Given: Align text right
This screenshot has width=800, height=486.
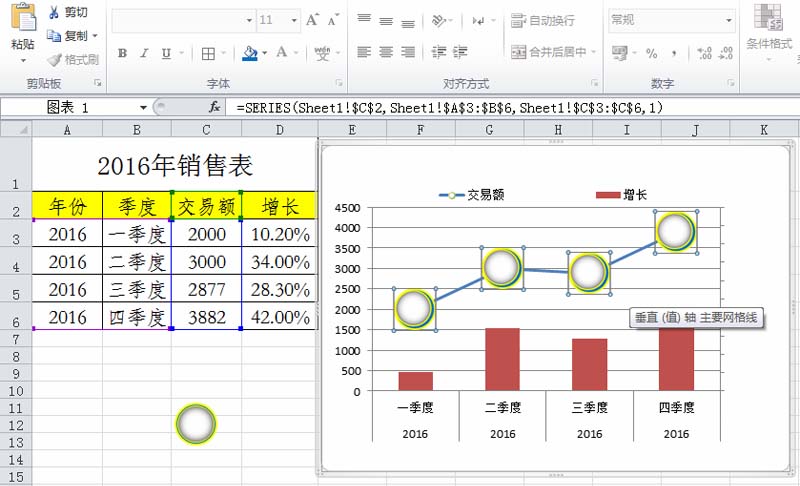Looking at the screenshot, I should 408,52.
